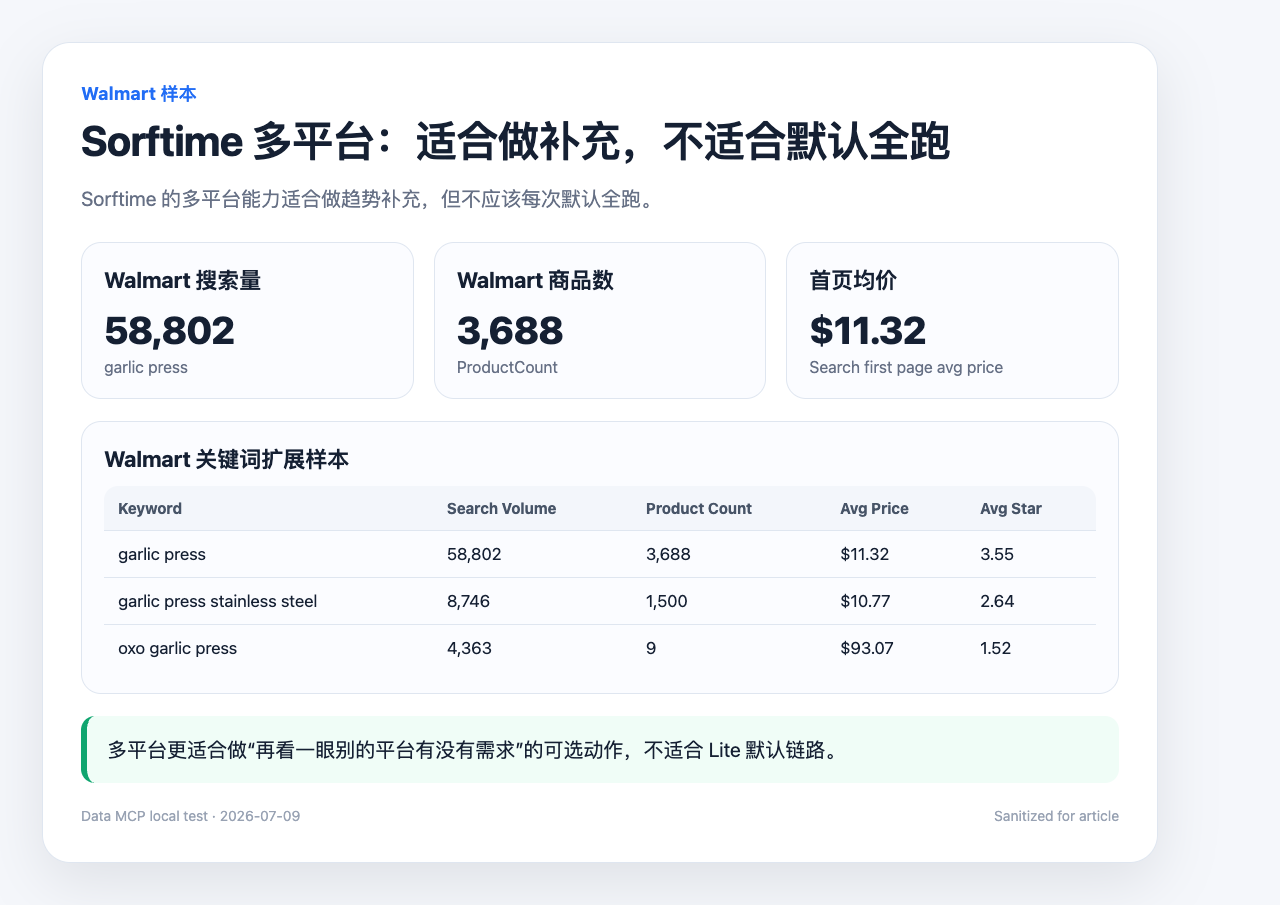The width and height of the screenshot is (1280, 905).
Task: Click the 1.52 avg star cell
Action: pos(996,648)
